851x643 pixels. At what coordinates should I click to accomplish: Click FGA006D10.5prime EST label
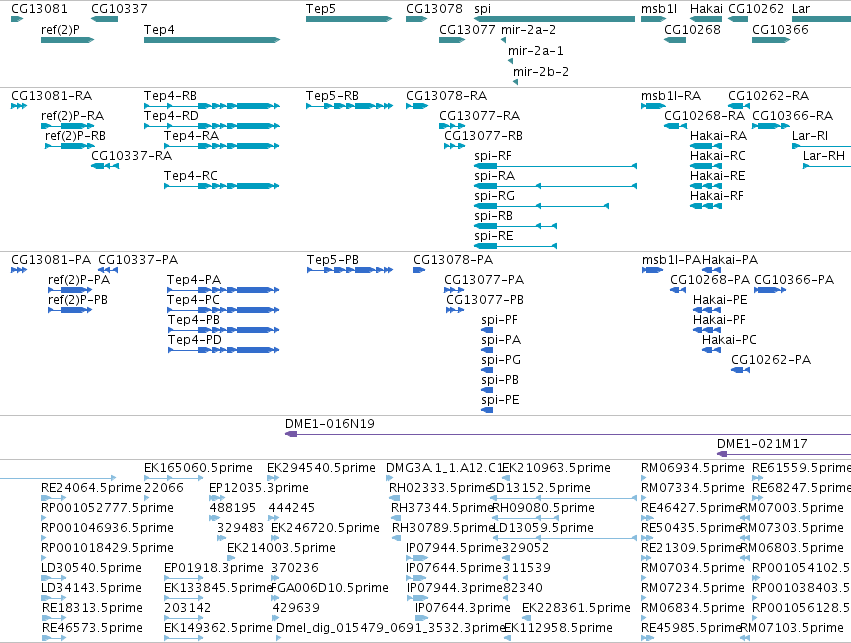[330, 588]
